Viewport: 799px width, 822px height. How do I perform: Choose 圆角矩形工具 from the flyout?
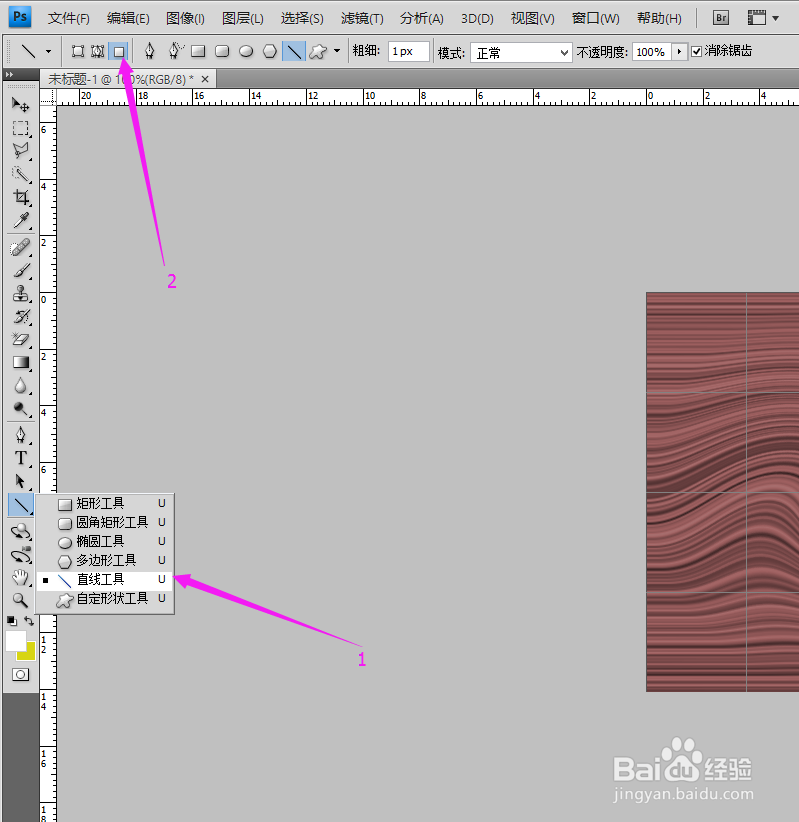105,523
